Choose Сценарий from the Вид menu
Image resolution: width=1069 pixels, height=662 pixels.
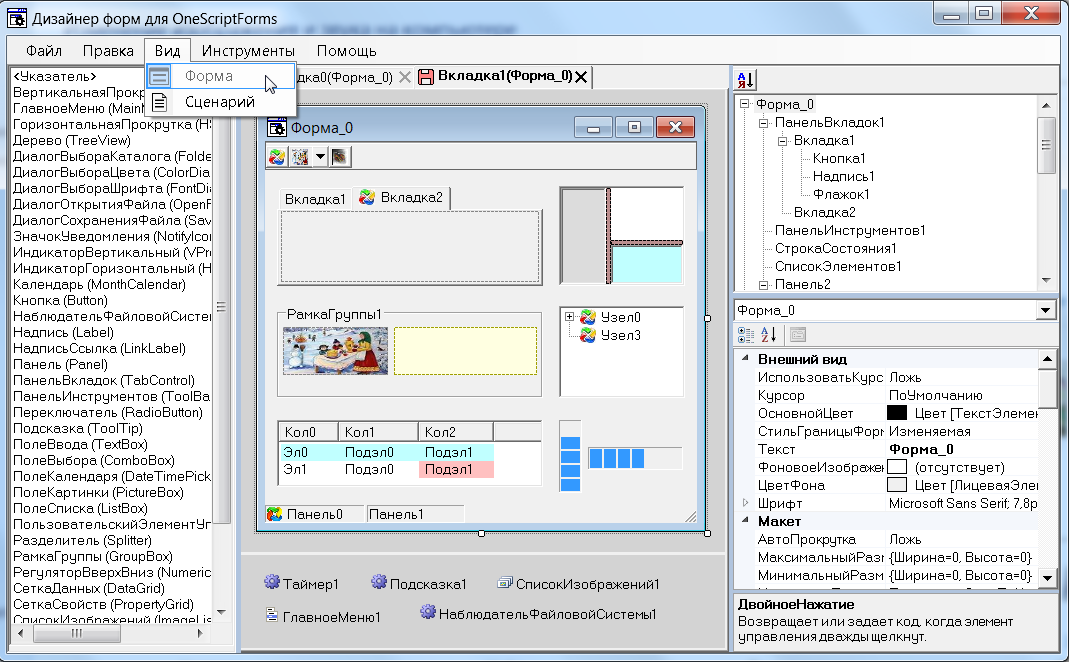(220, 102)
